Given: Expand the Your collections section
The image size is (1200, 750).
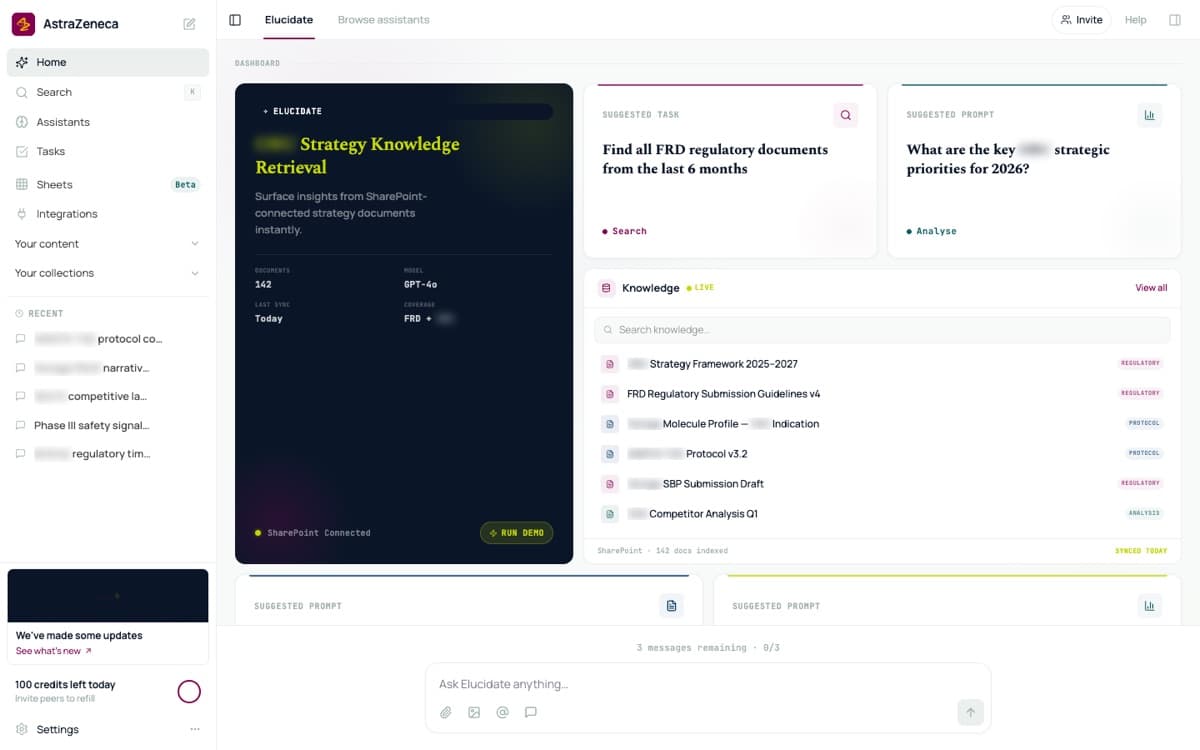Looking at the screenshot, I should [x=108, y=273].
